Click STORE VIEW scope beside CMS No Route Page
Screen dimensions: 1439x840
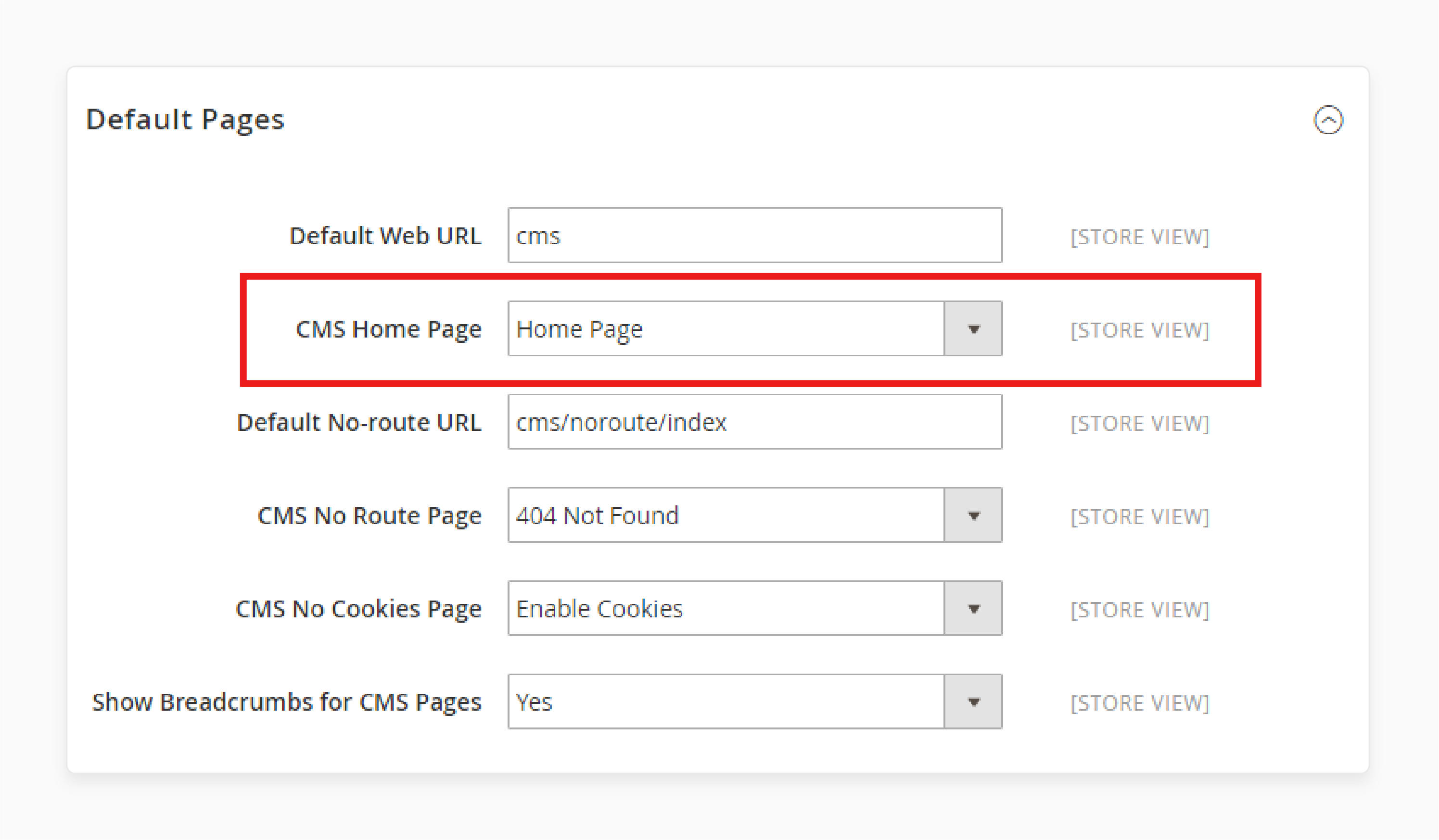click(x=1140, y=516)
